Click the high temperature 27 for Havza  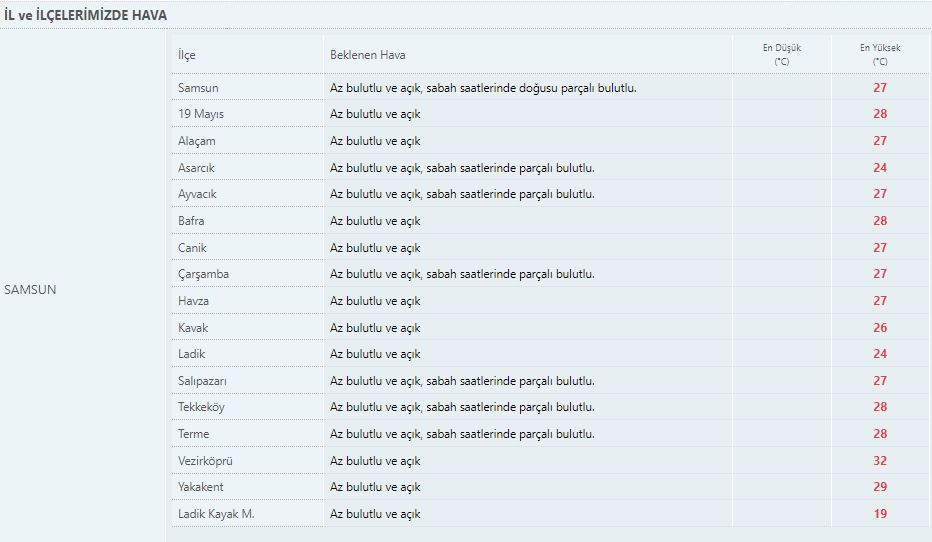click(880, 301)
